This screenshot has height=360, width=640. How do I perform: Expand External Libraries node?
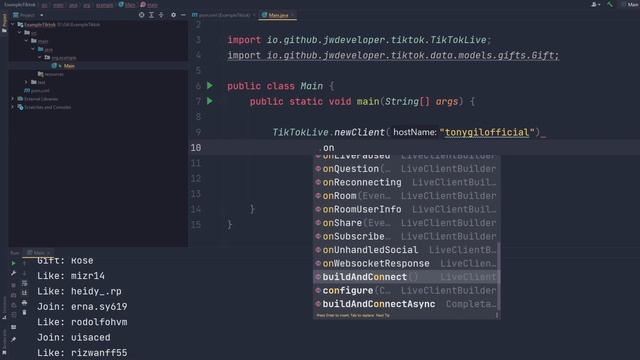pos(13,99)
